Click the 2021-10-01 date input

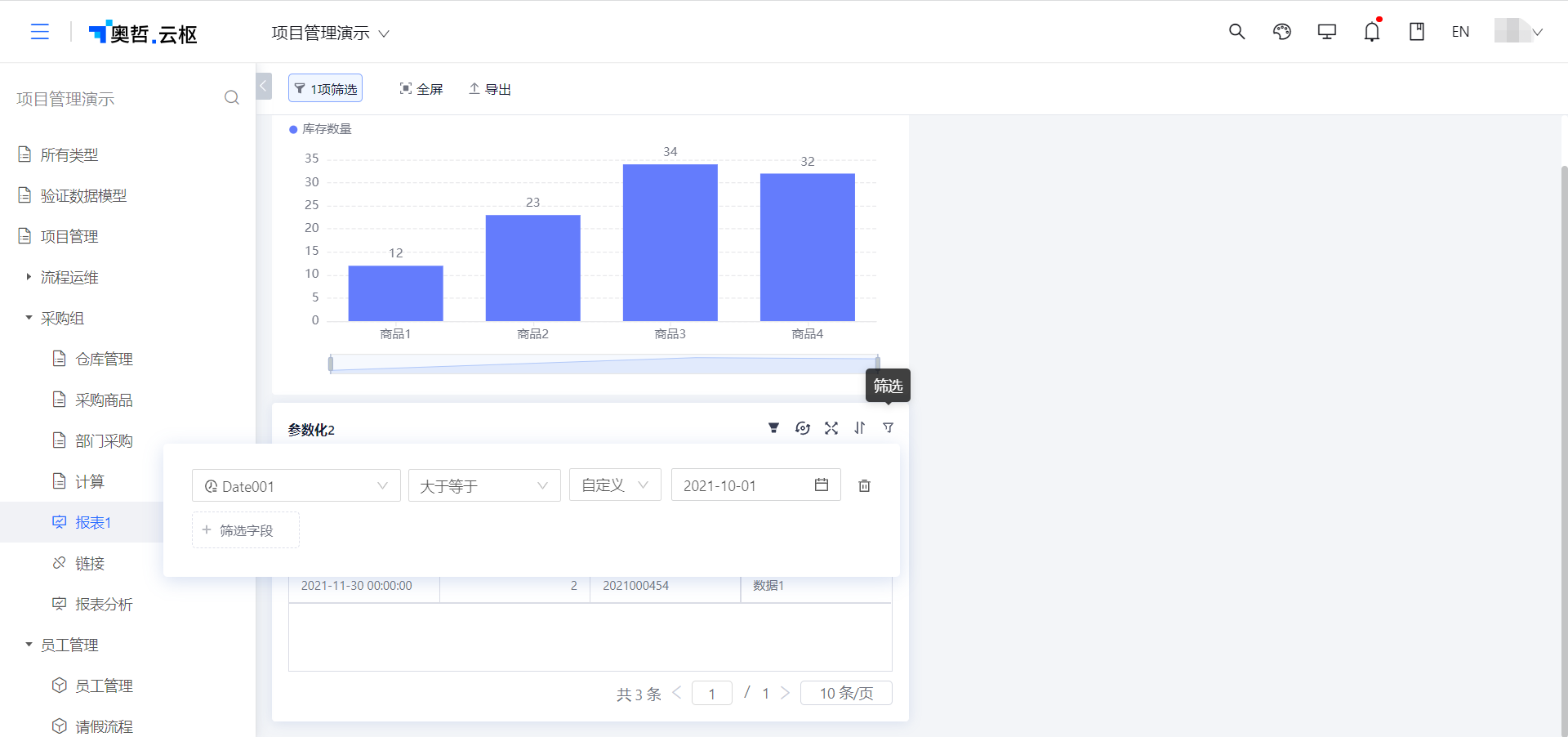pos(756,485)
